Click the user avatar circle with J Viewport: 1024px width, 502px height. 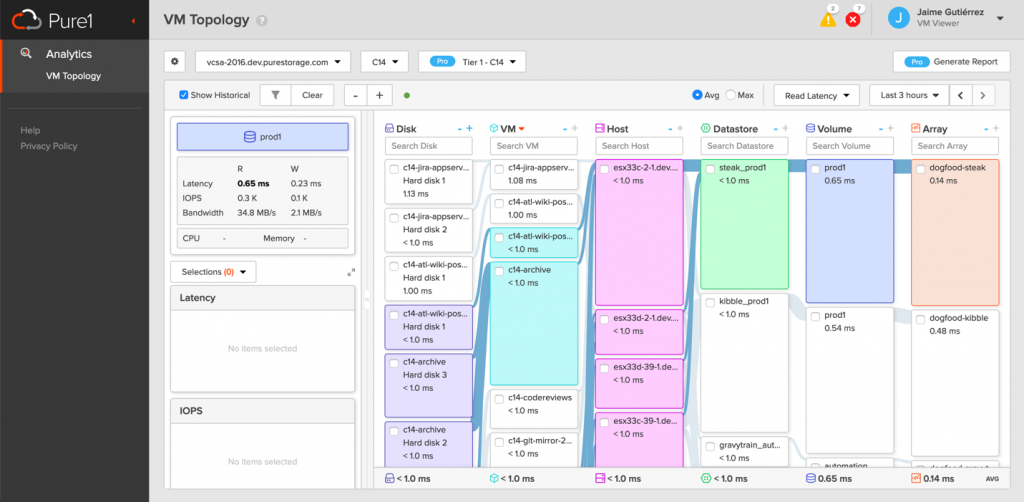(899, 18)
